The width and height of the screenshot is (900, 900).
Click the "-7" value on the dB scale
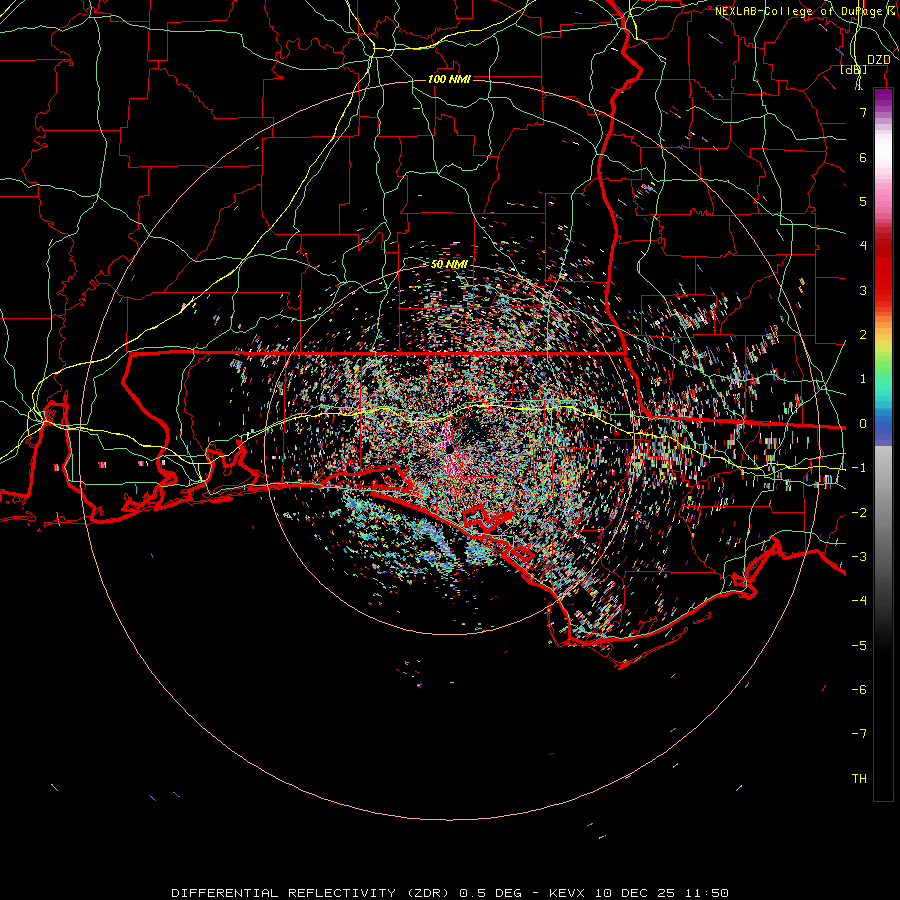click(859, 734)
